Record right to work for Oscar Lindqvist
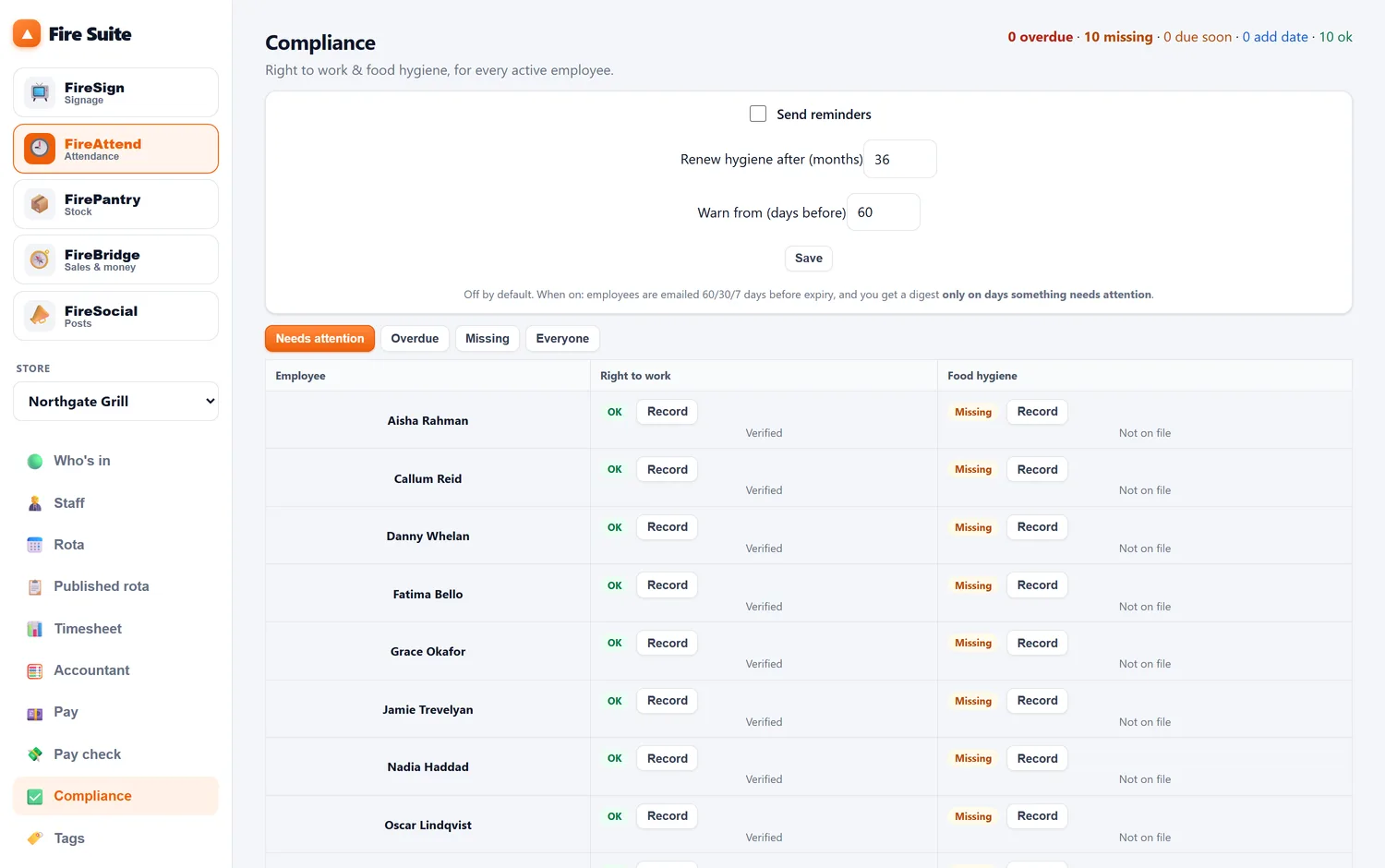Screen dimensions: 1385x868 click(668, 816)
